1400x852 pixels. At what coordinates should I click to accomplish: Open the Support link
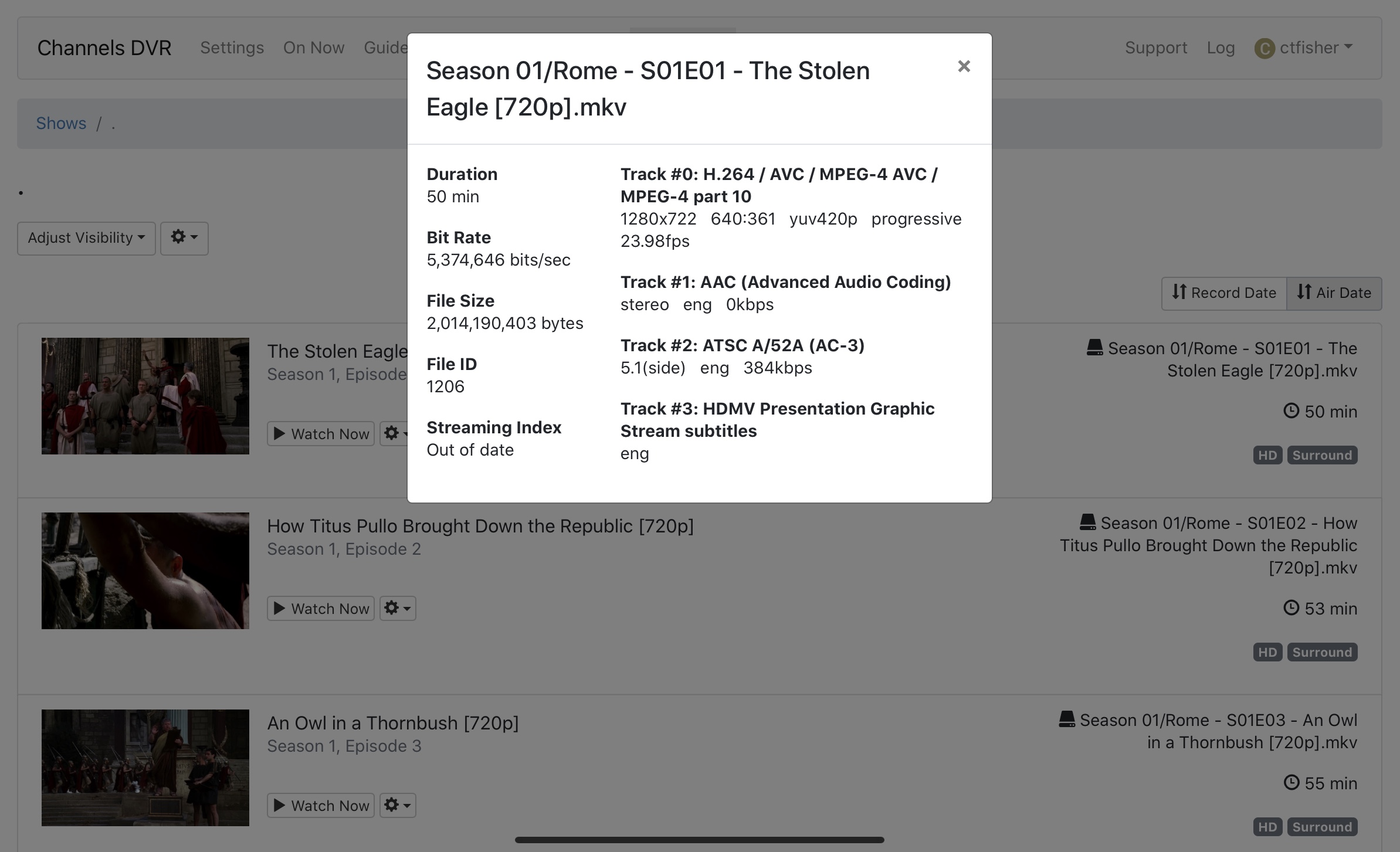click(1155, 47)
